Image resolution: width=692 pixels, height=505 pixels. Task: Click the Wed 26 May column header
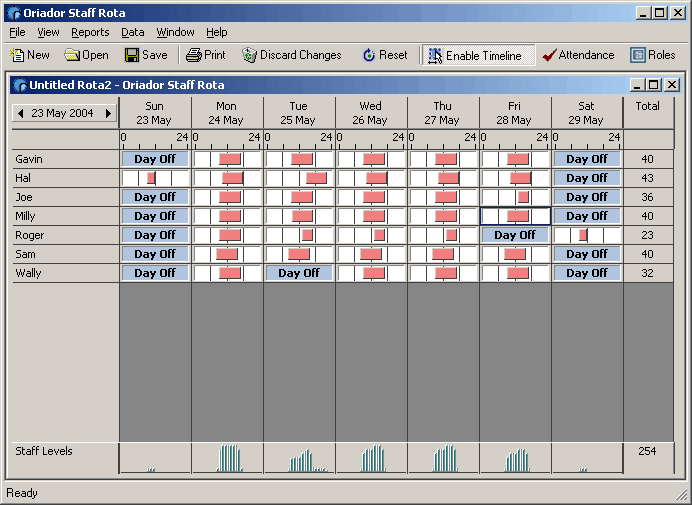(x=371, y=113)
